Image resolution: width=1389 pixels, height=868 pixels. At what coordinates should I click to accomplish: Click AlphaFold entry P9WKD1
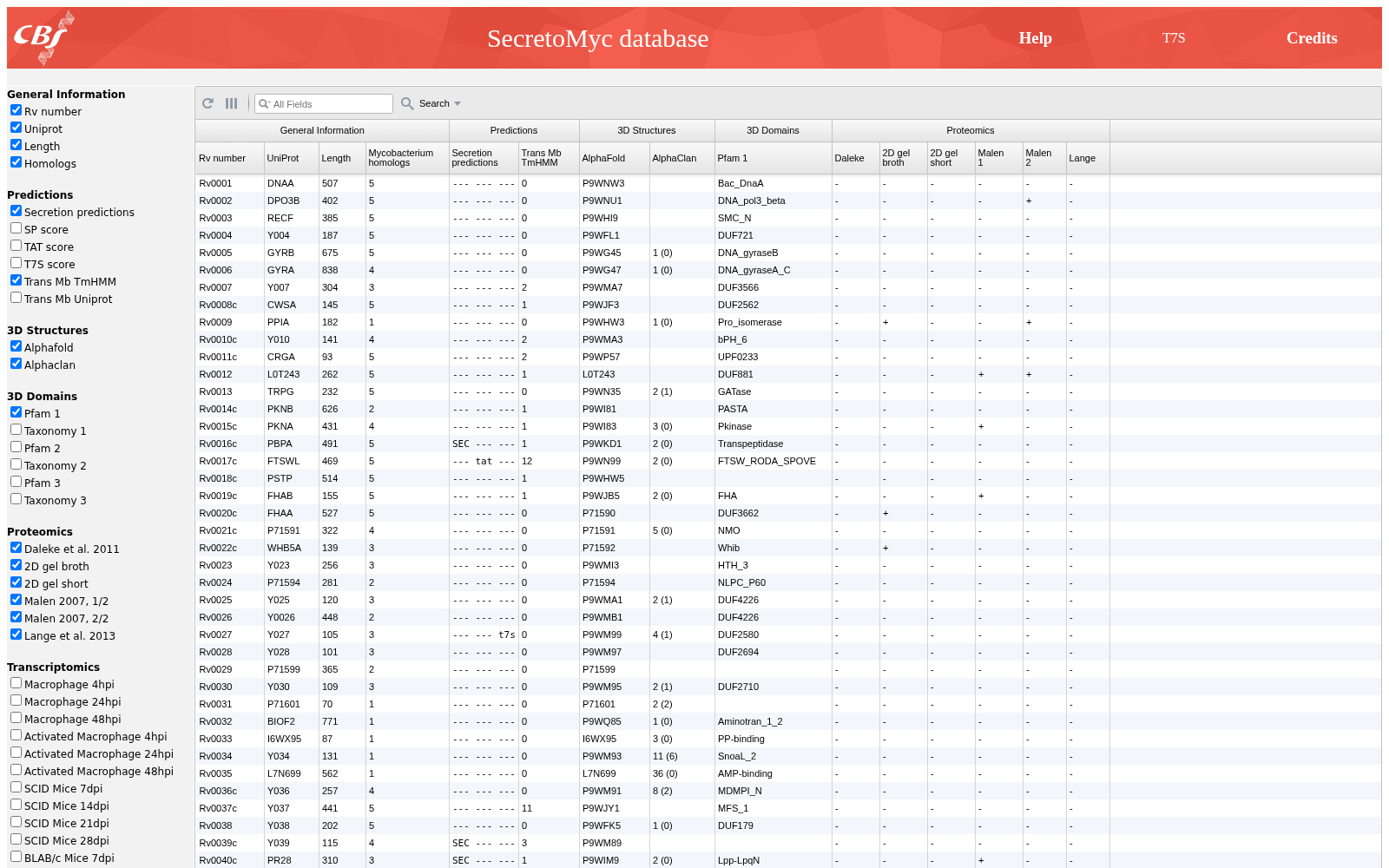(614, 444)
